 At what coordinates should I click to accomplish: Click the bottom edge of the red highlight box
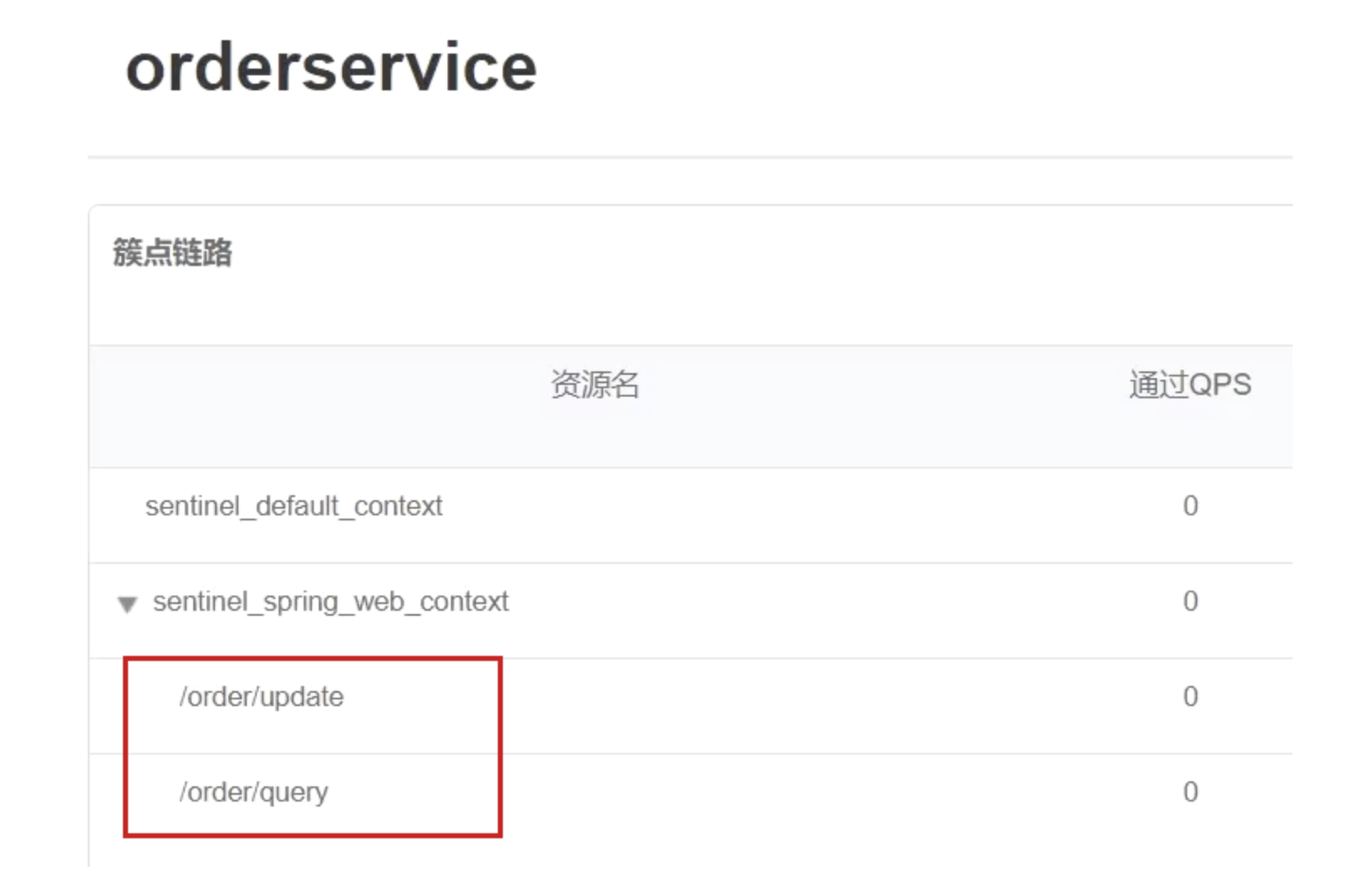point(313,834)
